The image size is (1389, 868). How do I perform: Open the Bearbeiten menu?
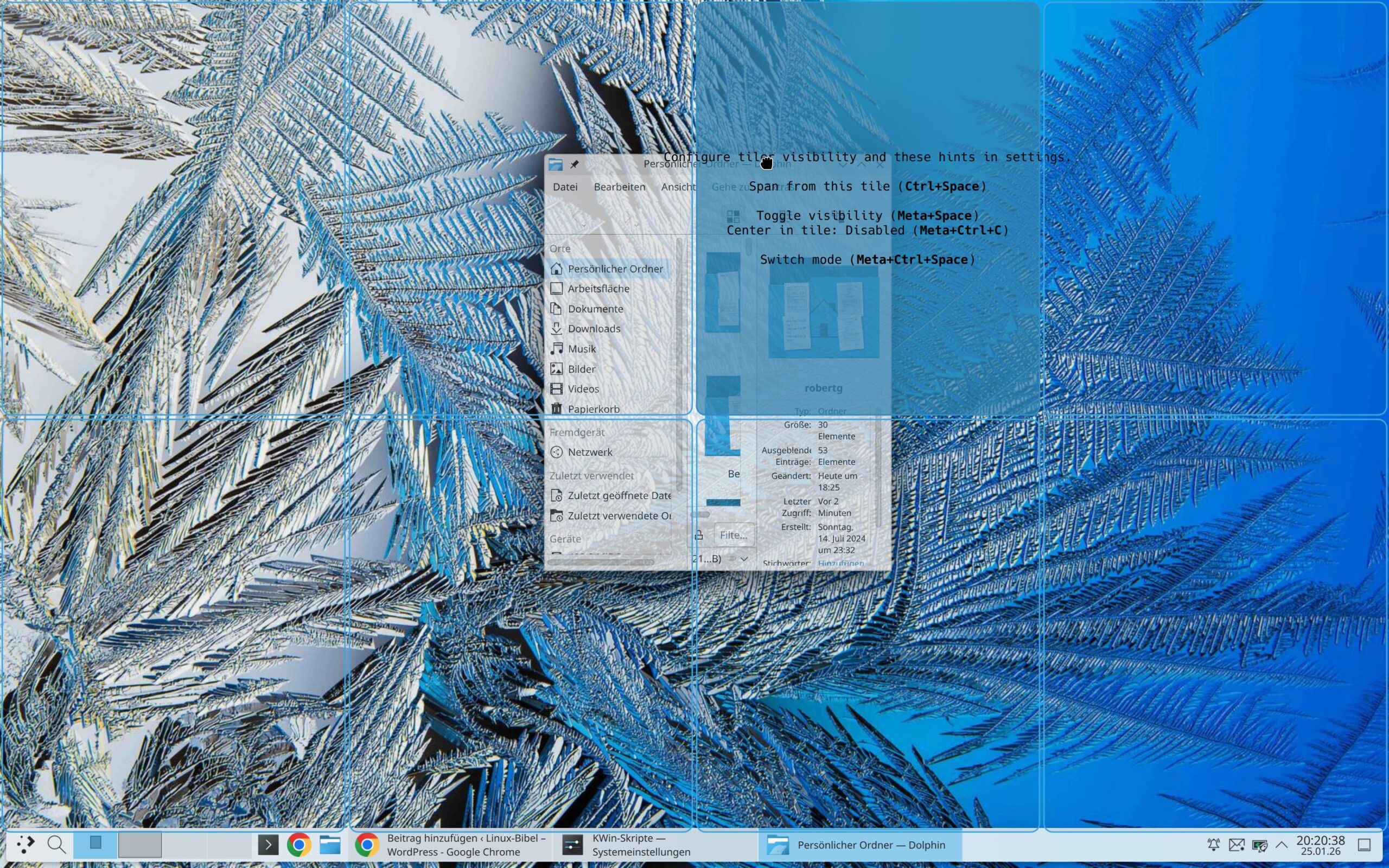(x=619, y=187)
